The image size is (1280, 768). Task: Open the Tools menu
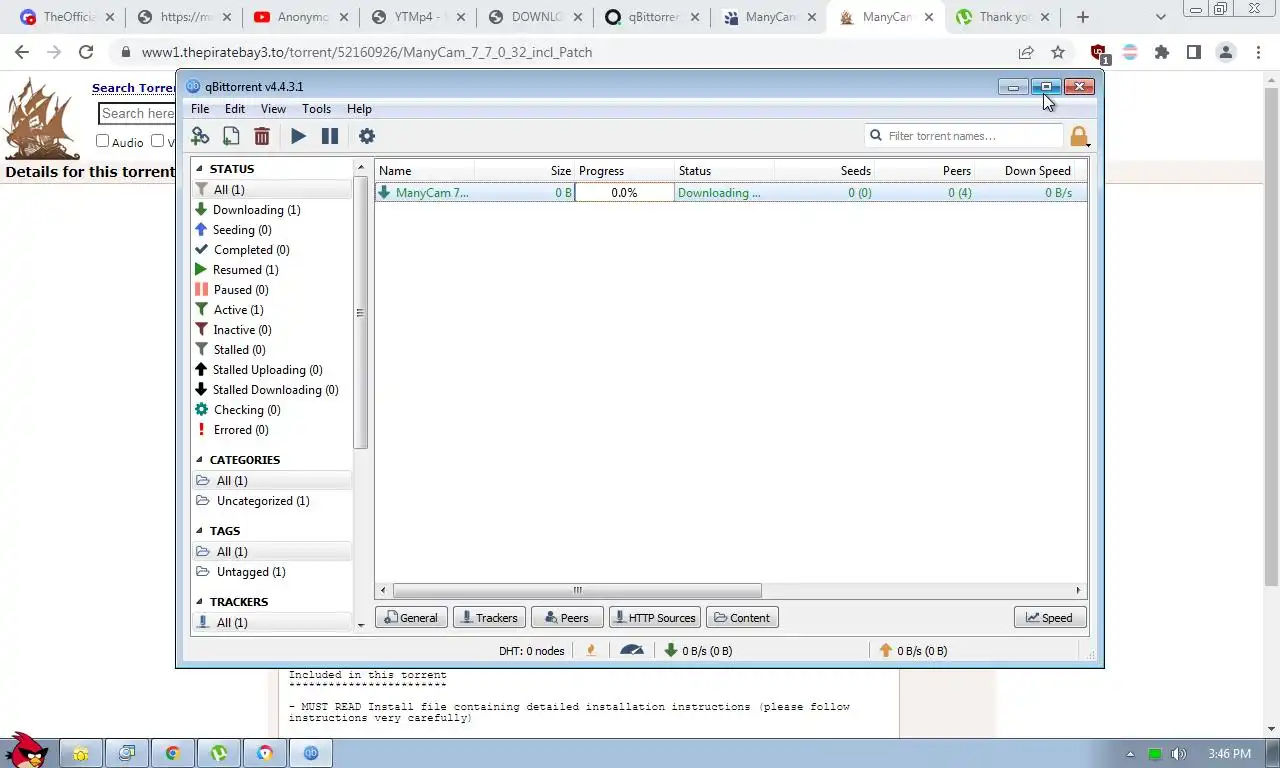(x=316, y=109)
